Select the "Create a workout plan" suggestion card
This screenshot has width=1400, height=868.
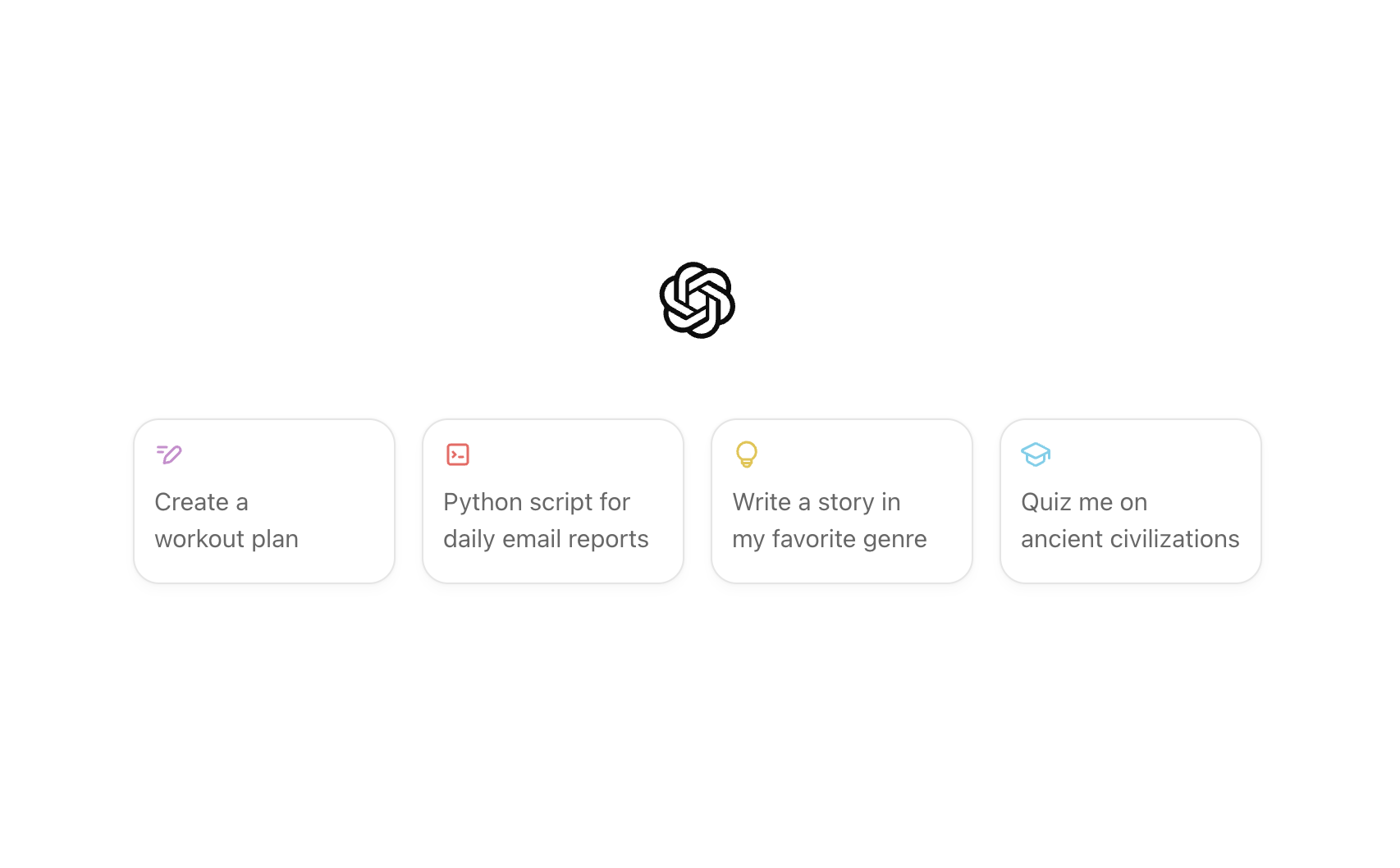click(264, 501)
